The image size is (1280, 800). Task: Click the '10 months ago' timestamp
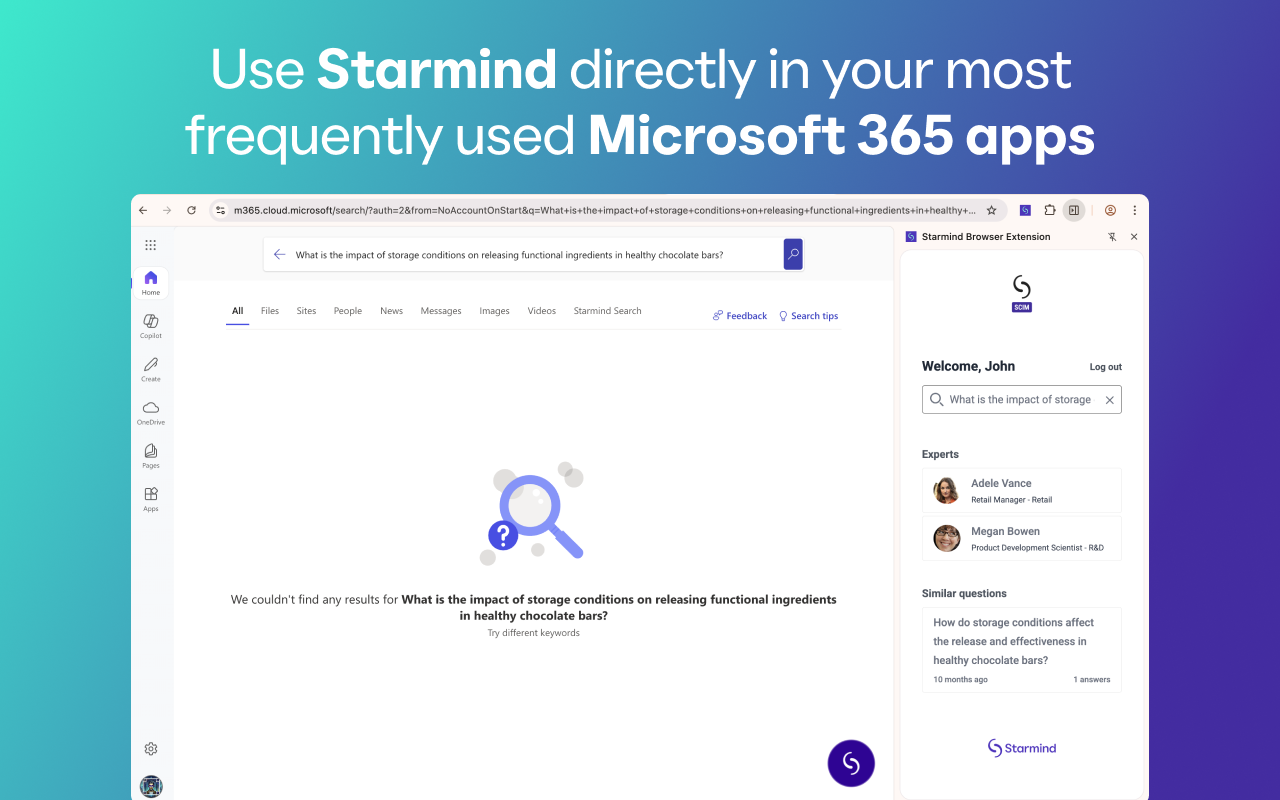(x=960, y=680)
